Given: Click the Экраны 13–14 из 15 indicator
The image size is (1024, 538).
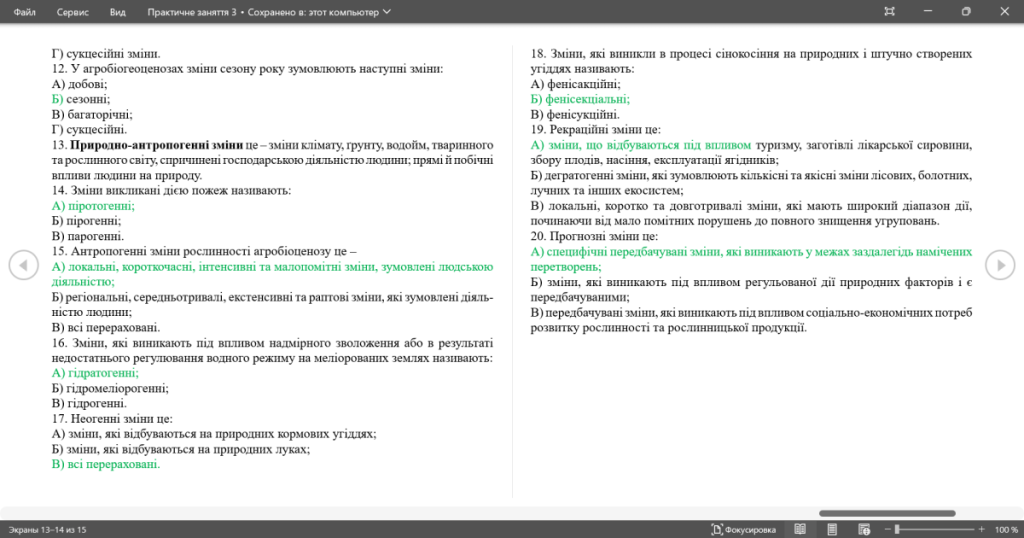Looking at the screenshot, I should click(x=47, y=530).
